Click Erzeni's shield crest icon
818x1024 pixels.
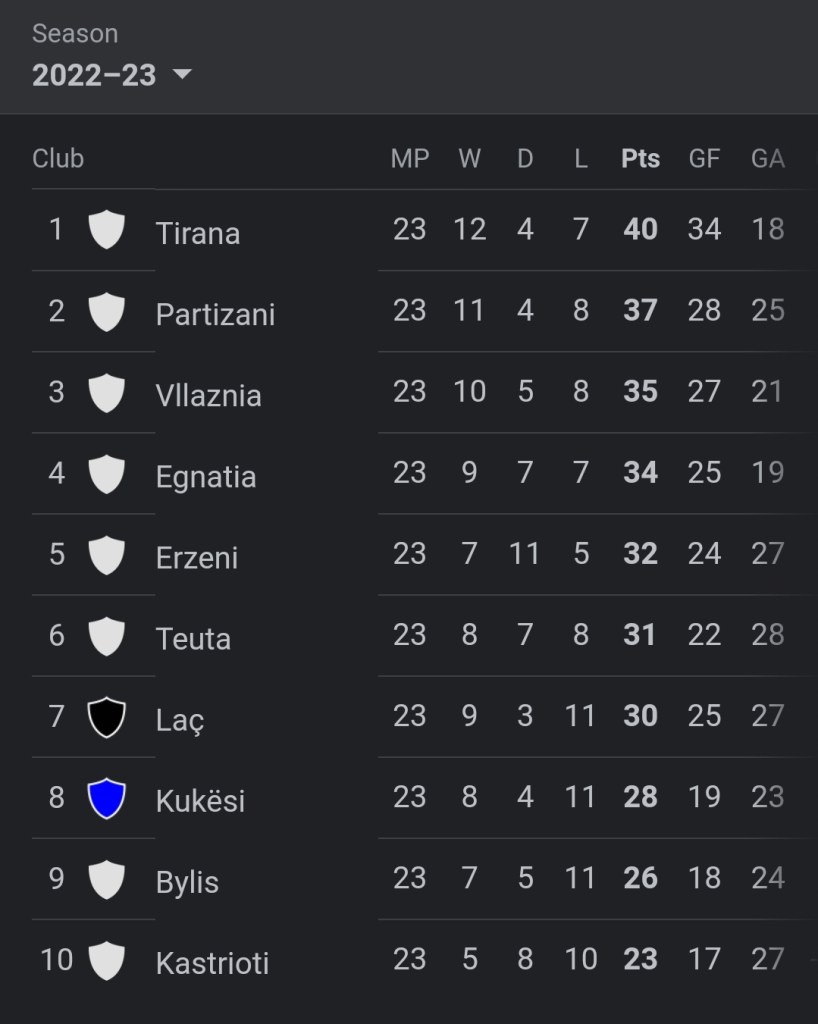[x=106, y=555]
